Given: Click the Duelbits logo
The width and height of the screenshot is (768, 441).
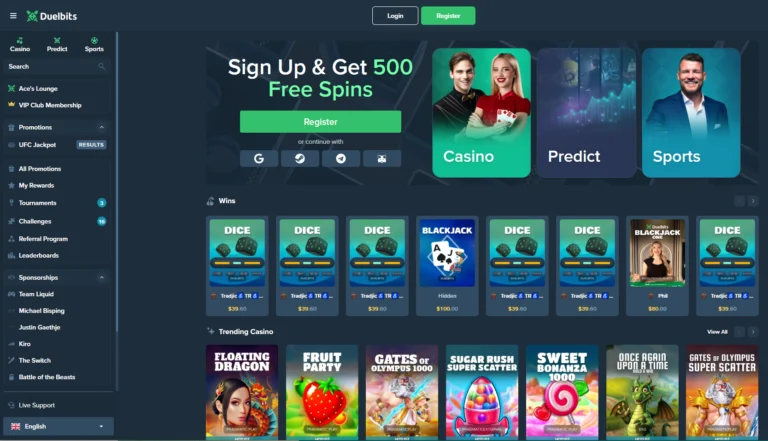Looking at the screenshot, I should pos(51,16).
